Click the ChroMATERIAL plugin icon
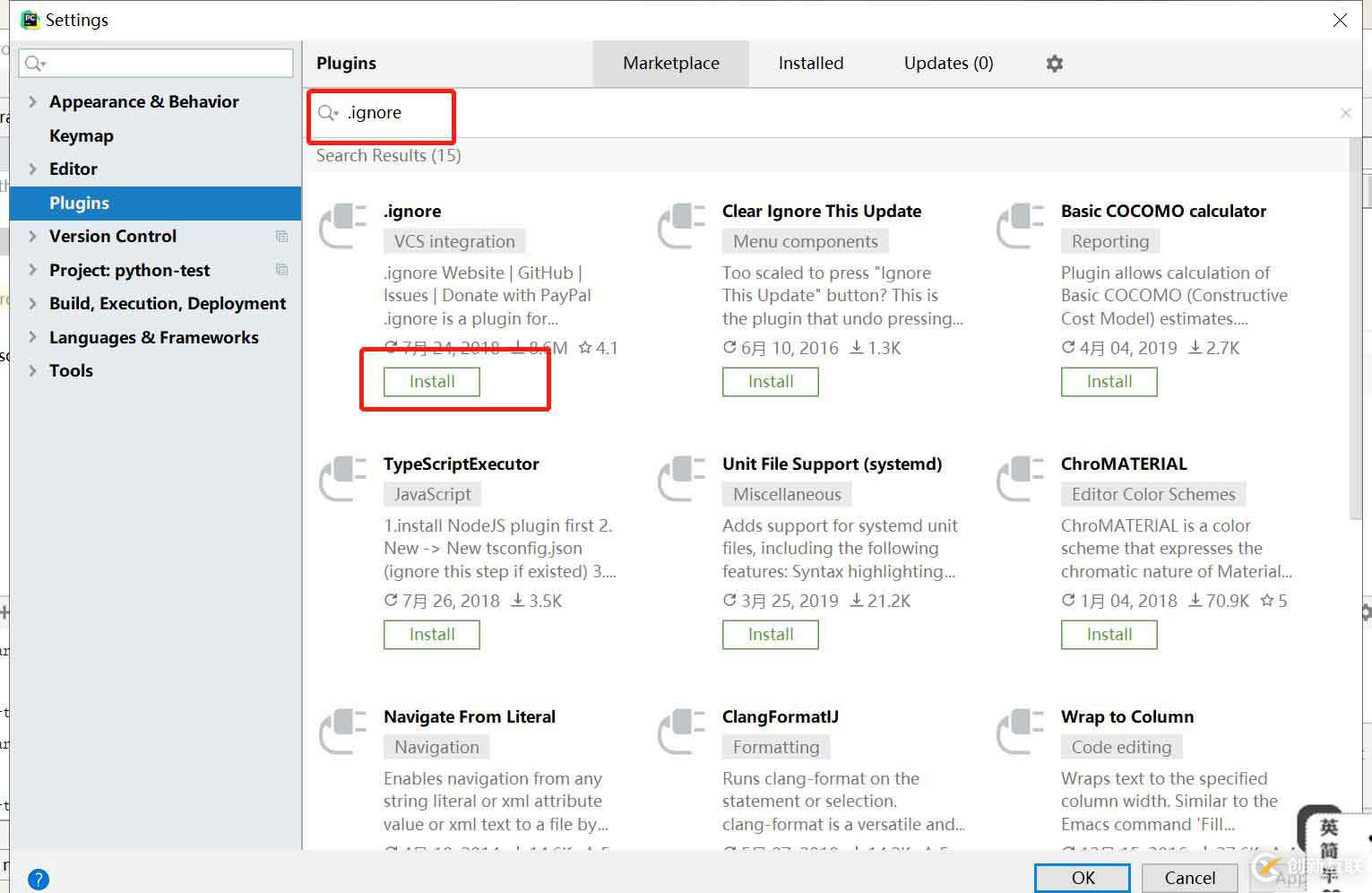 pyautogui.click(x=1021, y=479)
